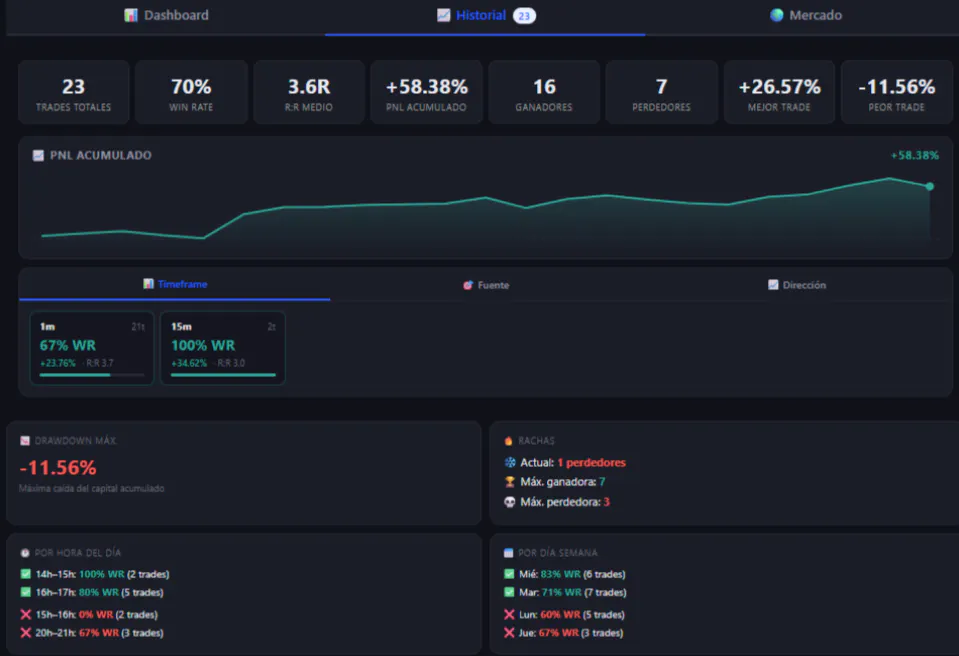Open the Dashboard tab

pos(166,15)
